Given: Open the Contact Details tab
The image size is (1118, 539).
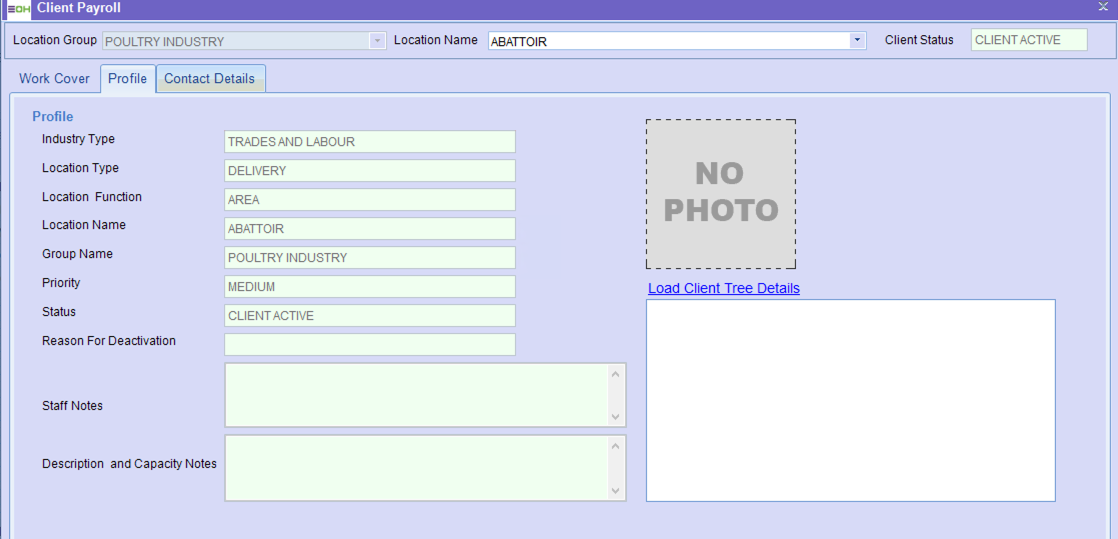Looking at the screenshot, I should tap(210, 79).
